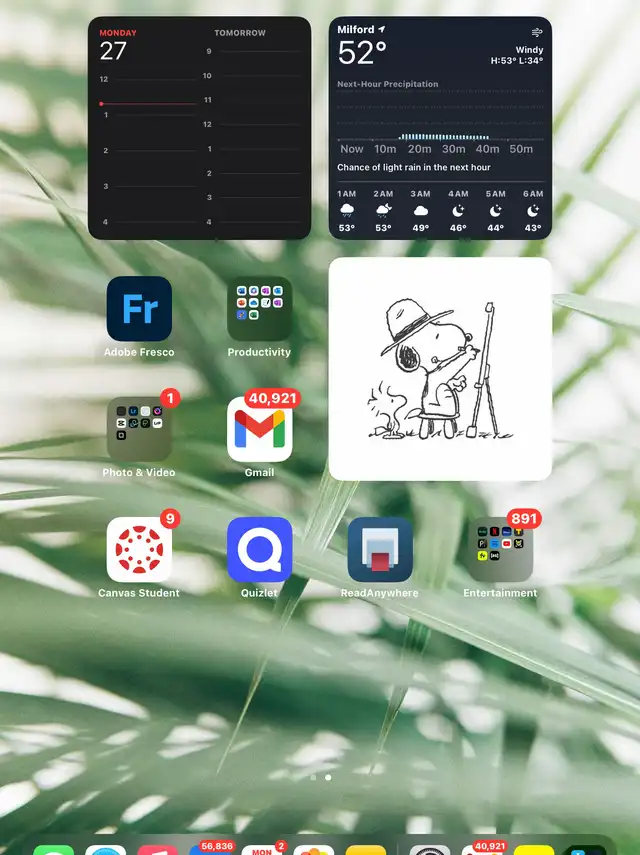
Task: Expand the Photo & Video folder
Action: point(139,430)
